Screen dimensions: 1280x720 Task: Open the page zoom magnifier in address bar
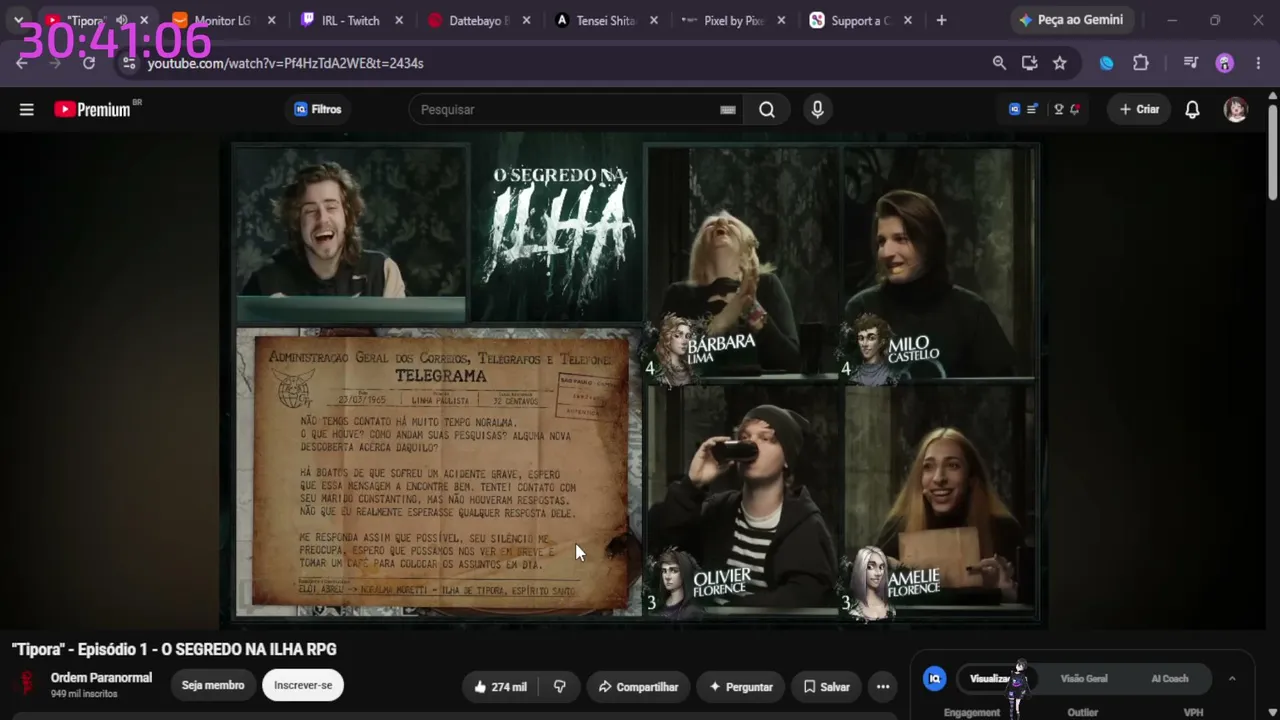[x=999, y=63]
